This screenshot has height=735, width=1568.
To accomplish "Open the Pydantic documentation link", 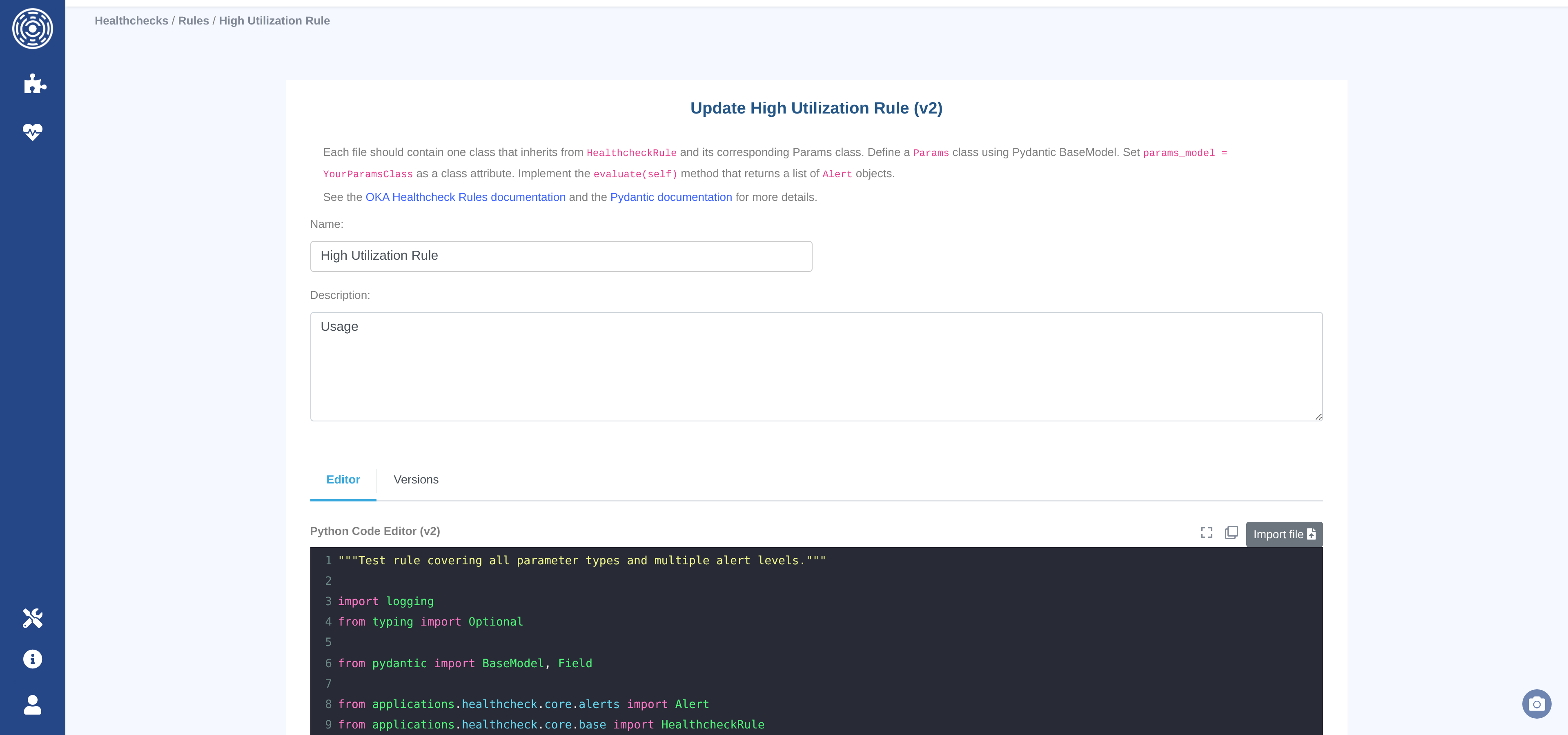I will [670, 197].
